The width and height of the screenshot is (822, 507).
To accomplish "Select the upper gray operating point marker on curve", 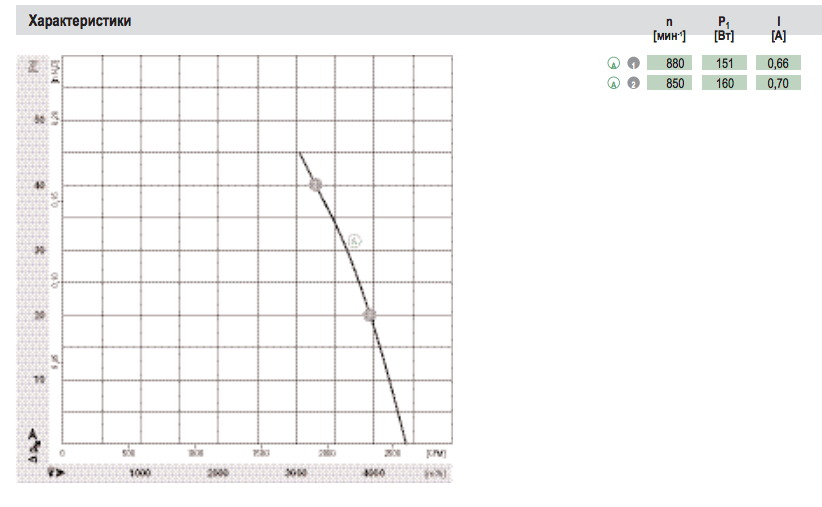I will (x=315, y=185).
